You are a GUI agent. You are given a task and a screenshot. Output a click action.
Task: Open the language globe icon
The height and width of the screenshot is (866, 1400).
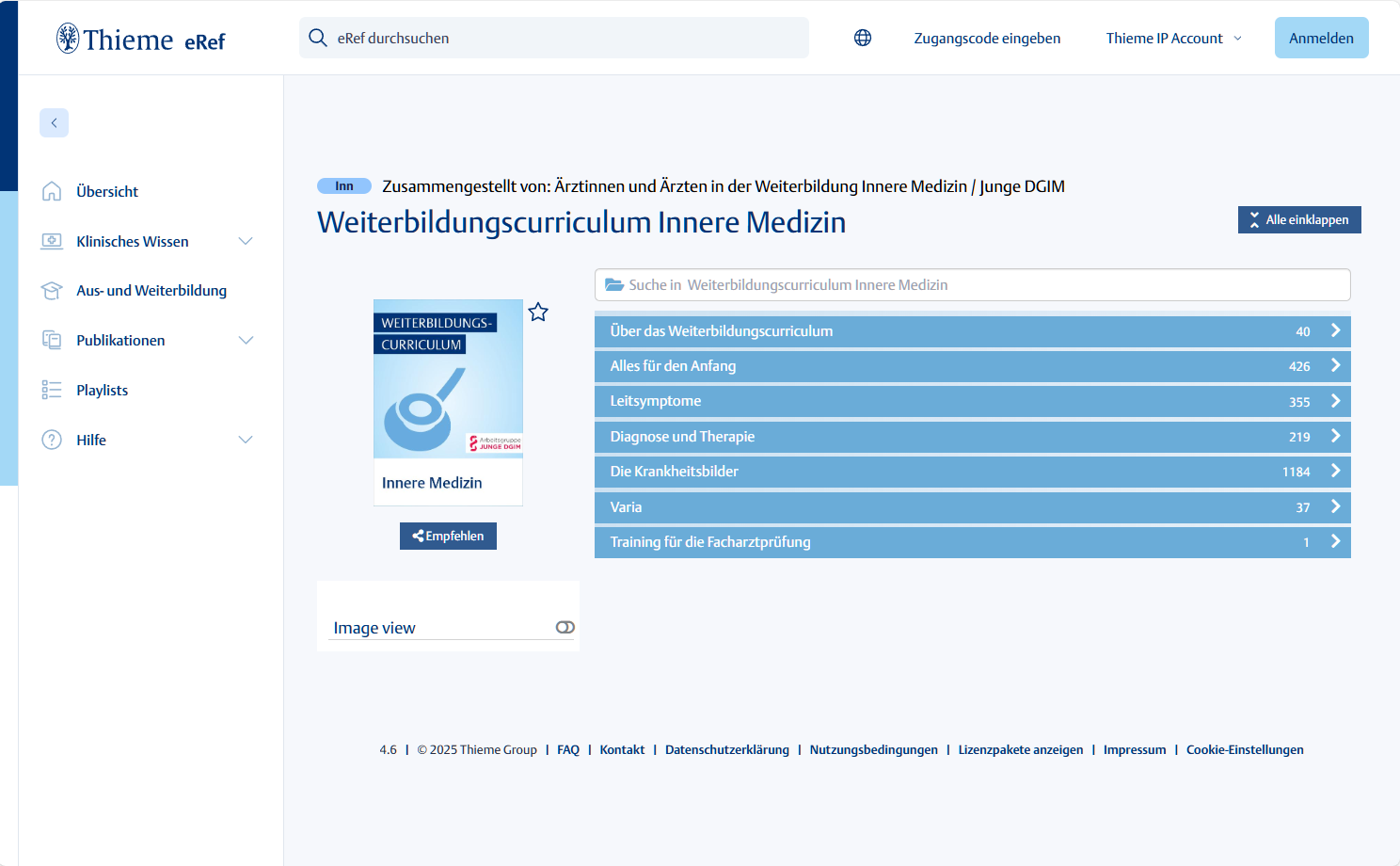coord(863,38)
